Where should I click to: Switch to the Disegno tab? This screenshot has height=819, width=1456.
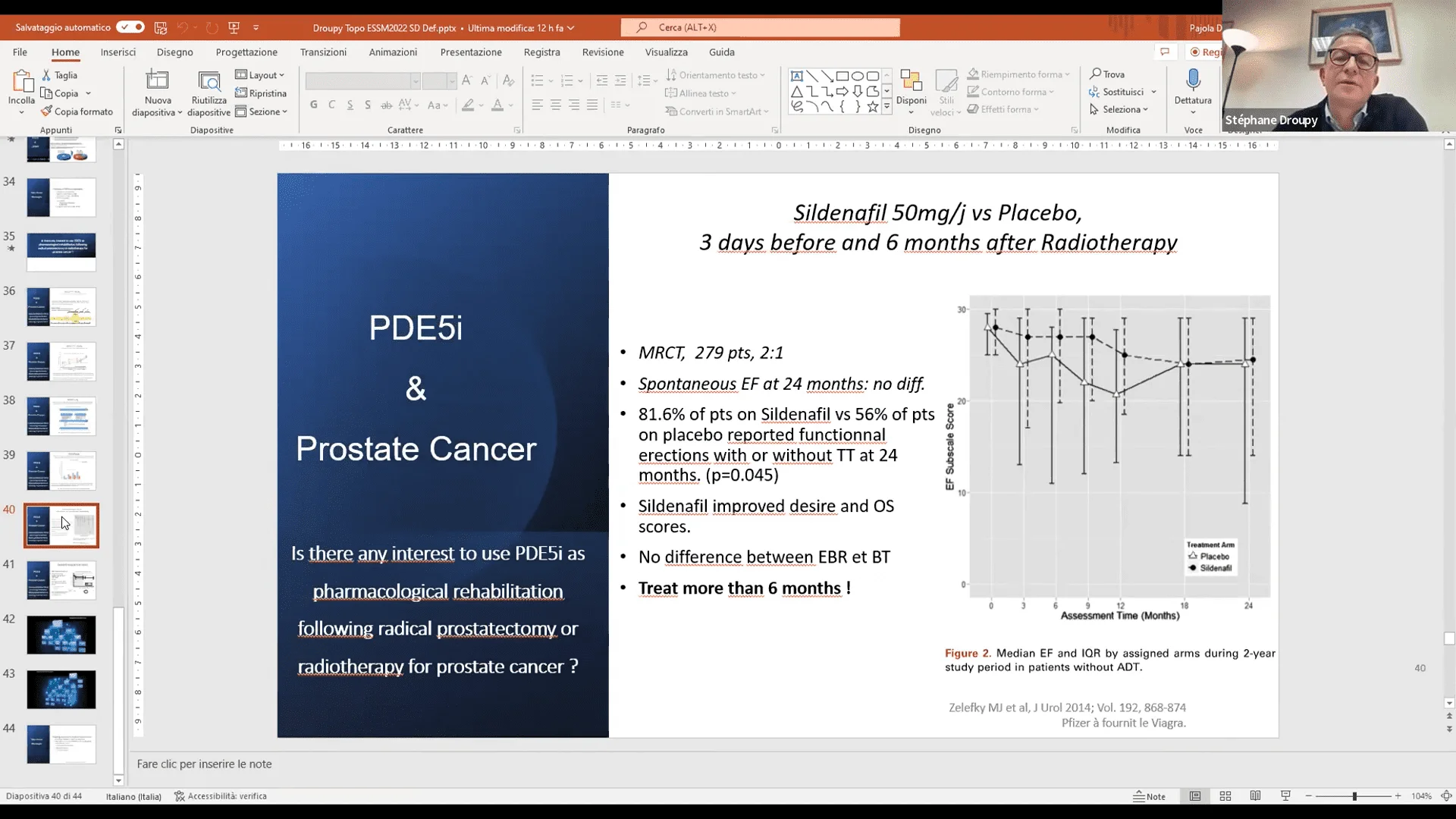[x=175, y=52]
